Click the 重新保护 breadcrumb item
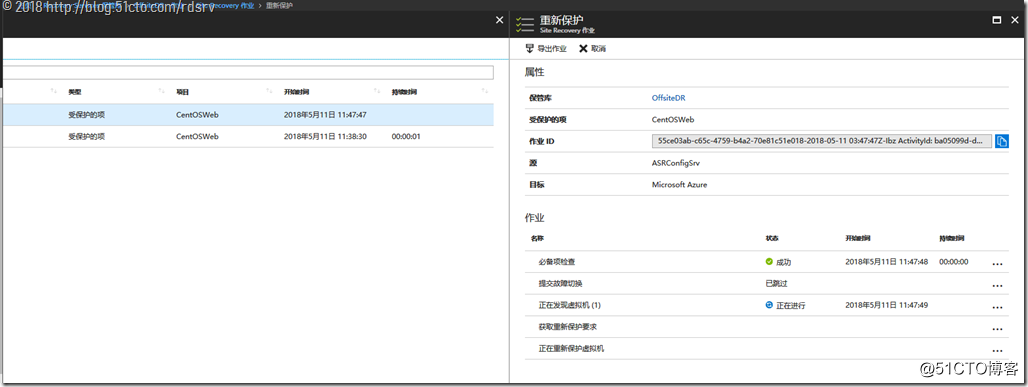Screen dimensions: 1028x387 click(279, 5)
